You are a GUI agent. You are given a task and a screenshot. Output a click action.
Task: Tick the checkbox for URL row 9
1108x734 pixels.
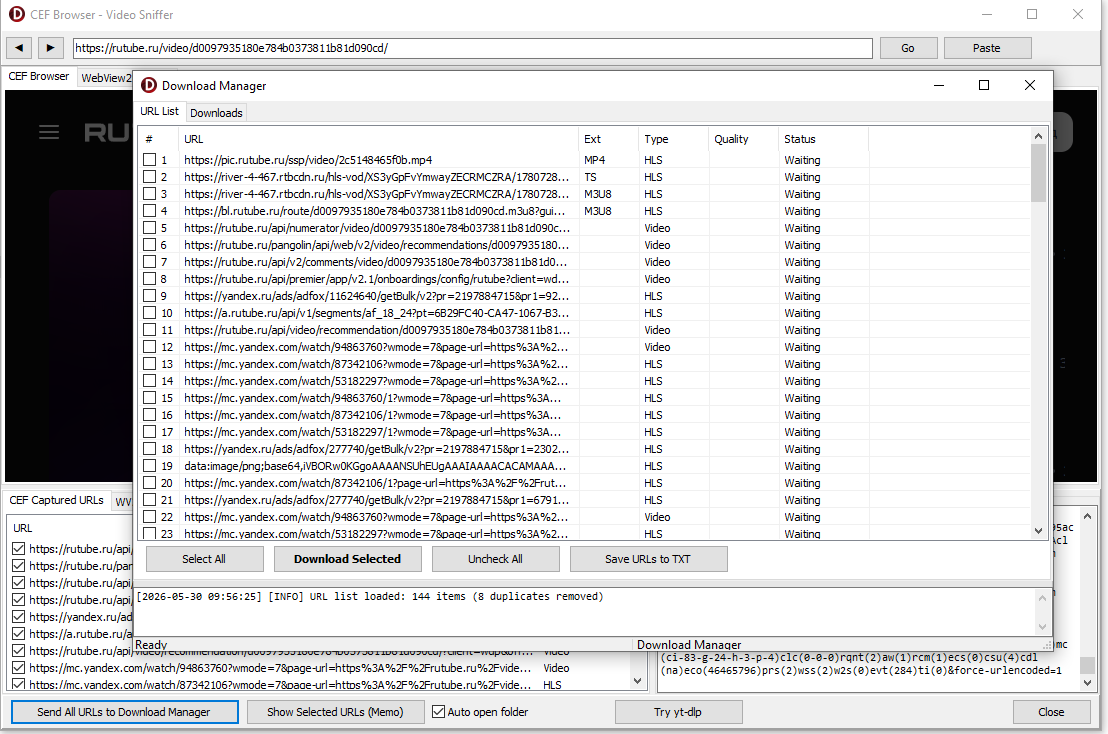[150, 296]
